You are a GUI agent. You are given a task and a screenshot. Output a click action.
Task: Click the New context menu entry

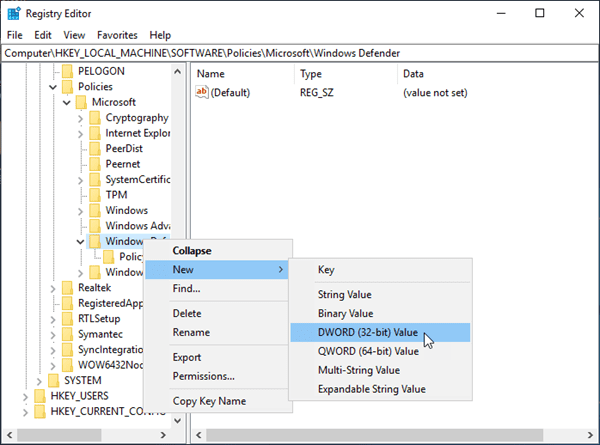tap(217, 269)
